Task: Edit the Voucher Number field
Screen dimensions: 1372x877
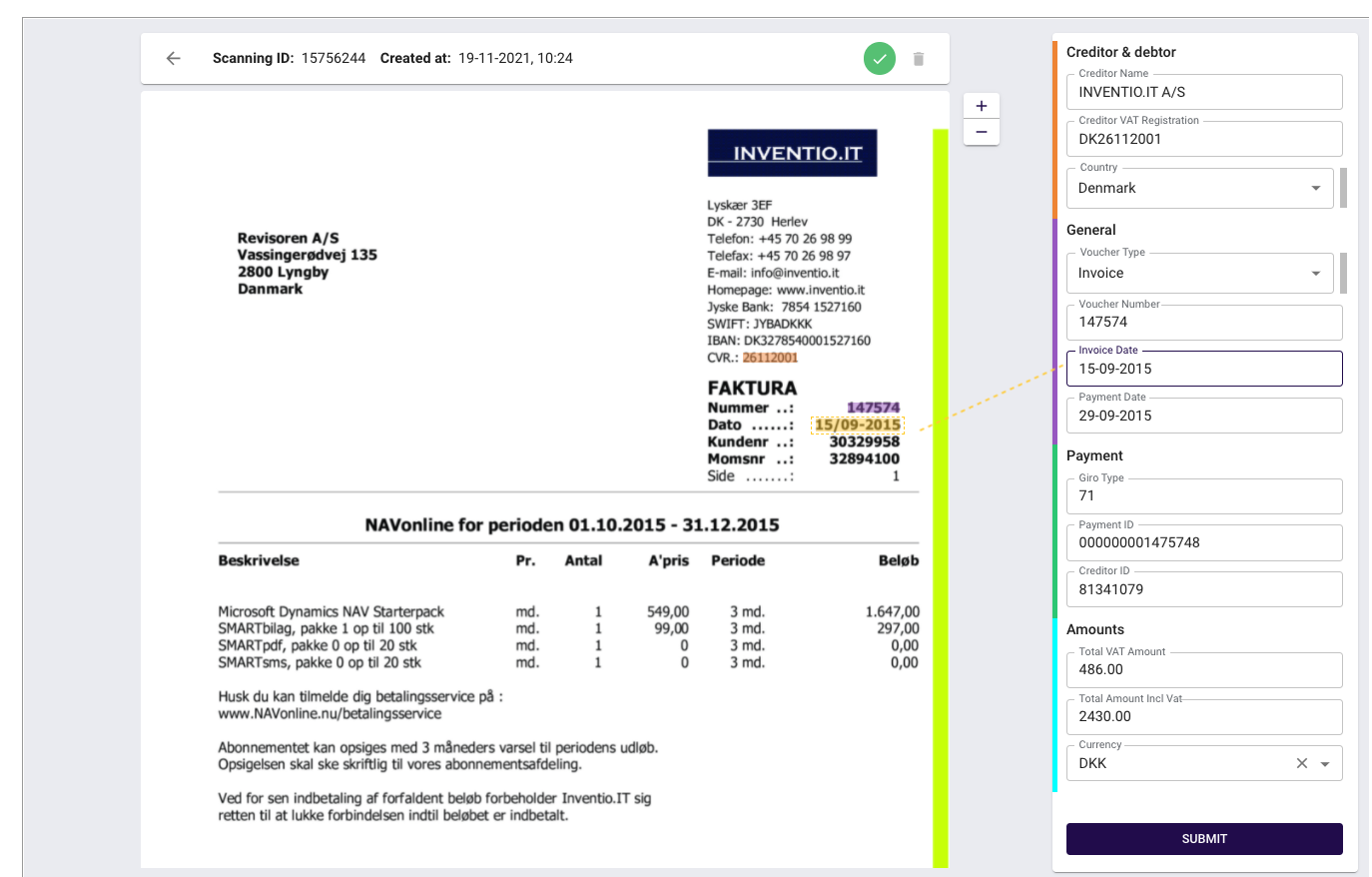Action: click(x=1204, y=322)
